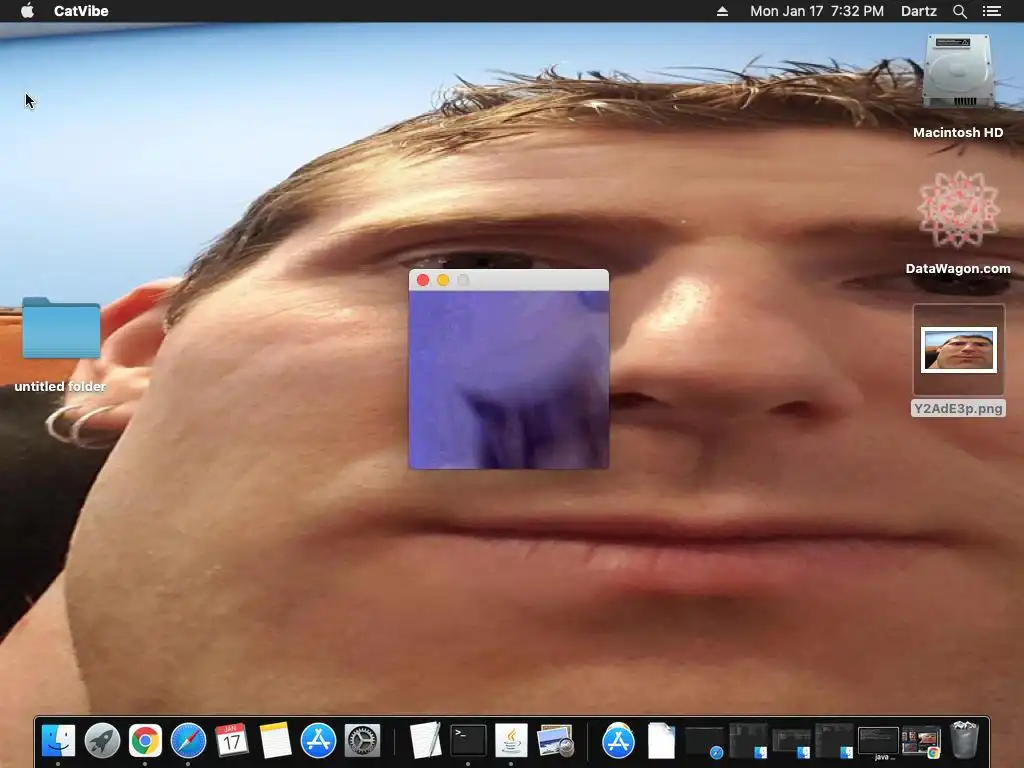Open Notification Center list icon
Viewport: 1024px width, 768px height.
pos(991,11)
